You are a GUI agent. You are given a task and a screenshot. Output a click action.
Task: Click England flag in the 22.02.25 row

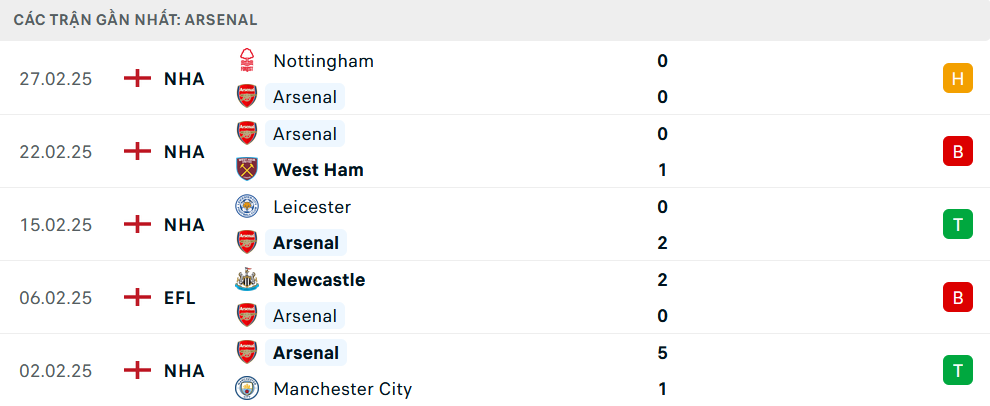pos(137,152)
